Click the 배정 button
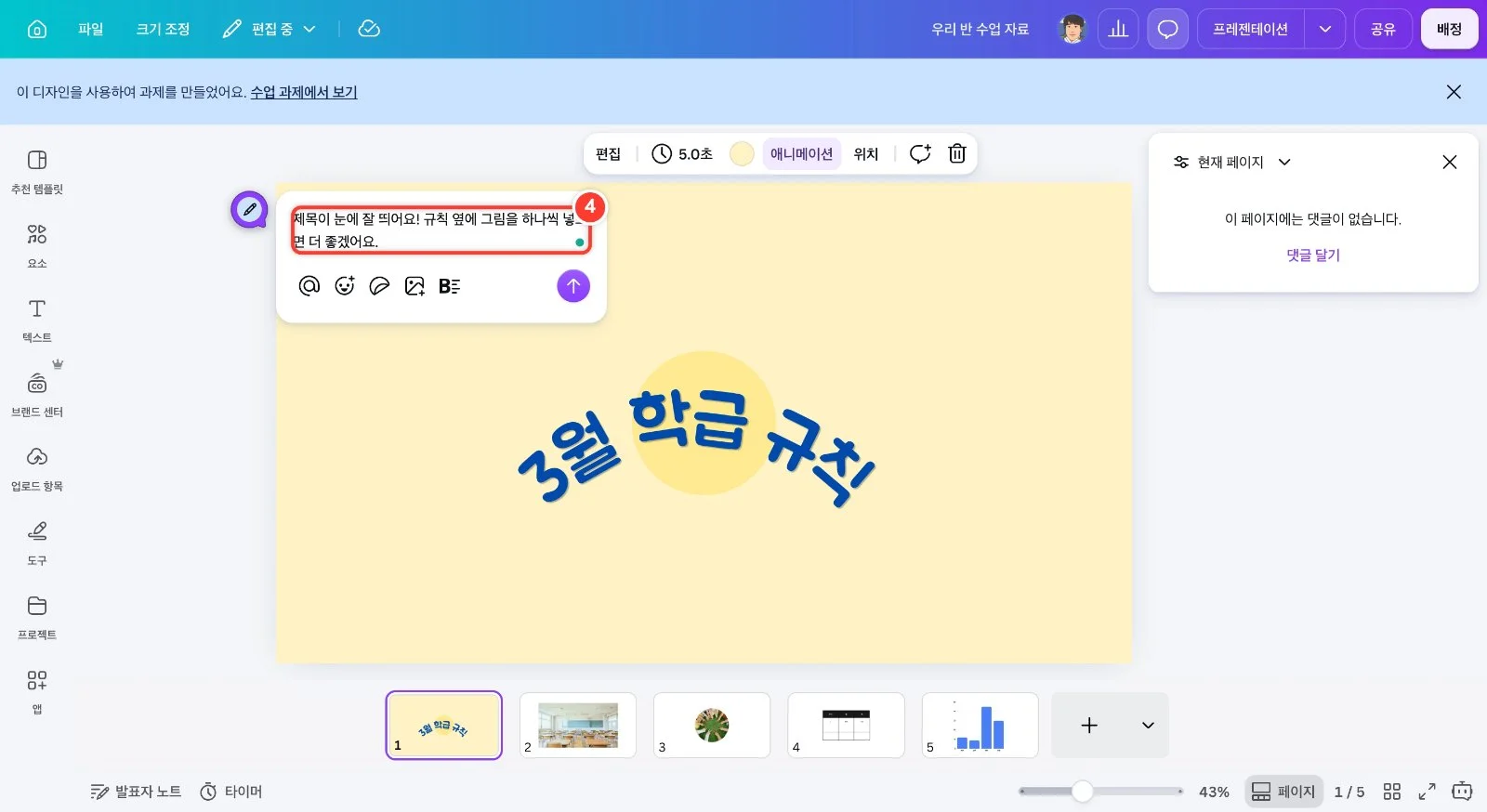The image size is (1487, 812). 1449,29
